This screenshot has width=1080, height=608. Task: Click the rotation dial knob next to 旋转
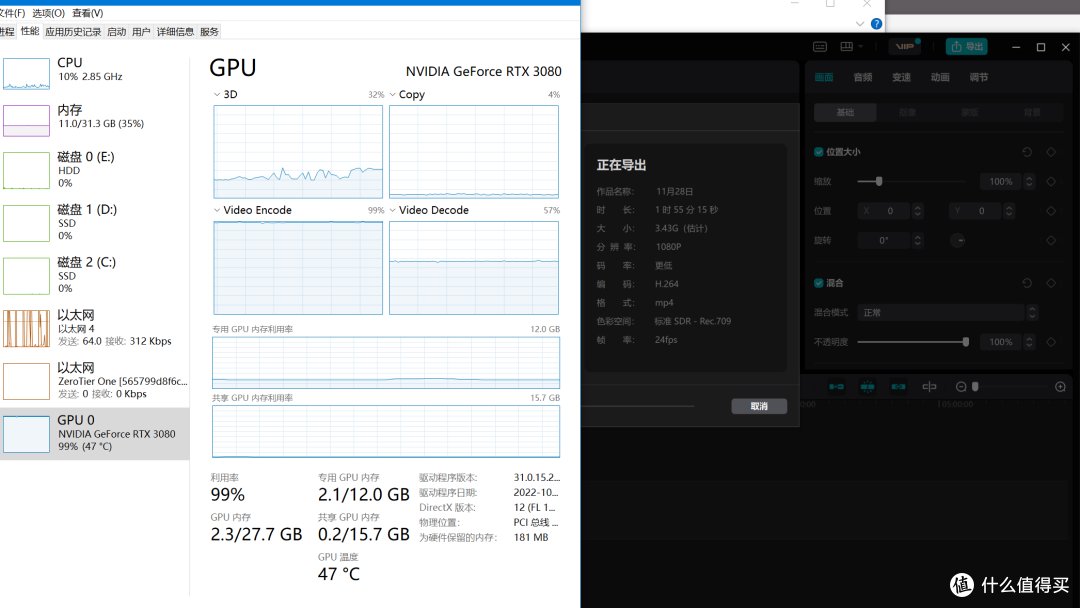[x=958, y=240]
